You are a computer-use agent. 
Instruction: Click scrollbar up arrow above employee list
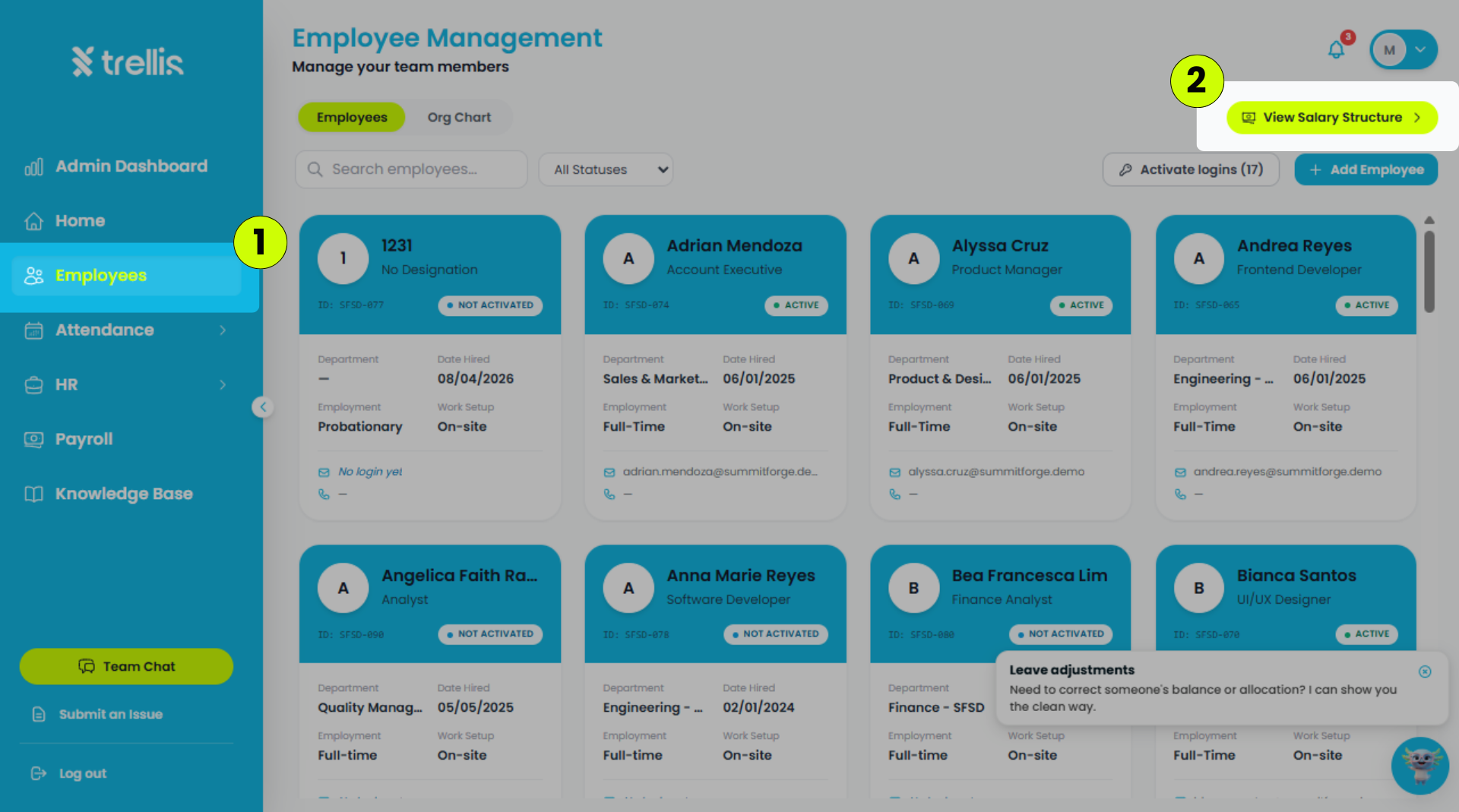[x=1429, y=220]
